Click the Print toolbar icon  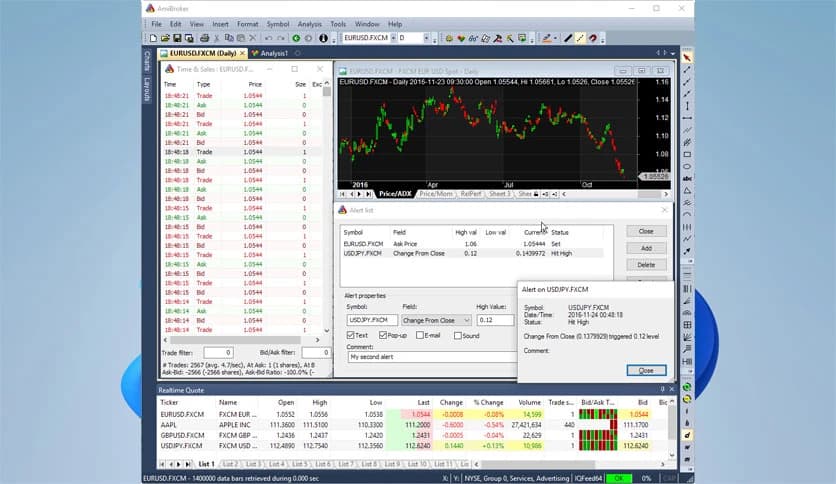pos(204,38)
